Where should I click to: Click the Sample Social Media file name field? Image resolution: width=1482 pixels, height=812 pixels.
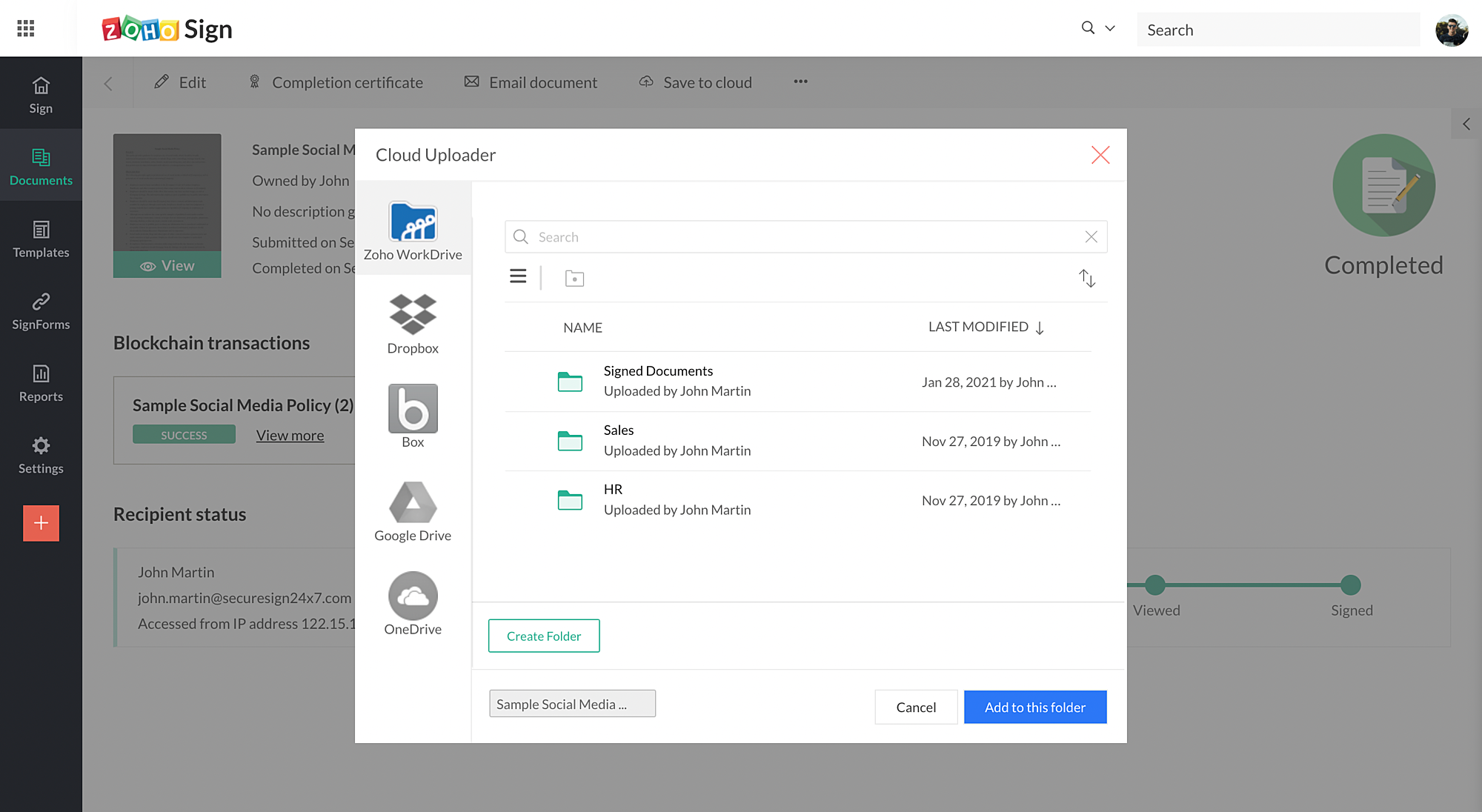tap(572, 704)
